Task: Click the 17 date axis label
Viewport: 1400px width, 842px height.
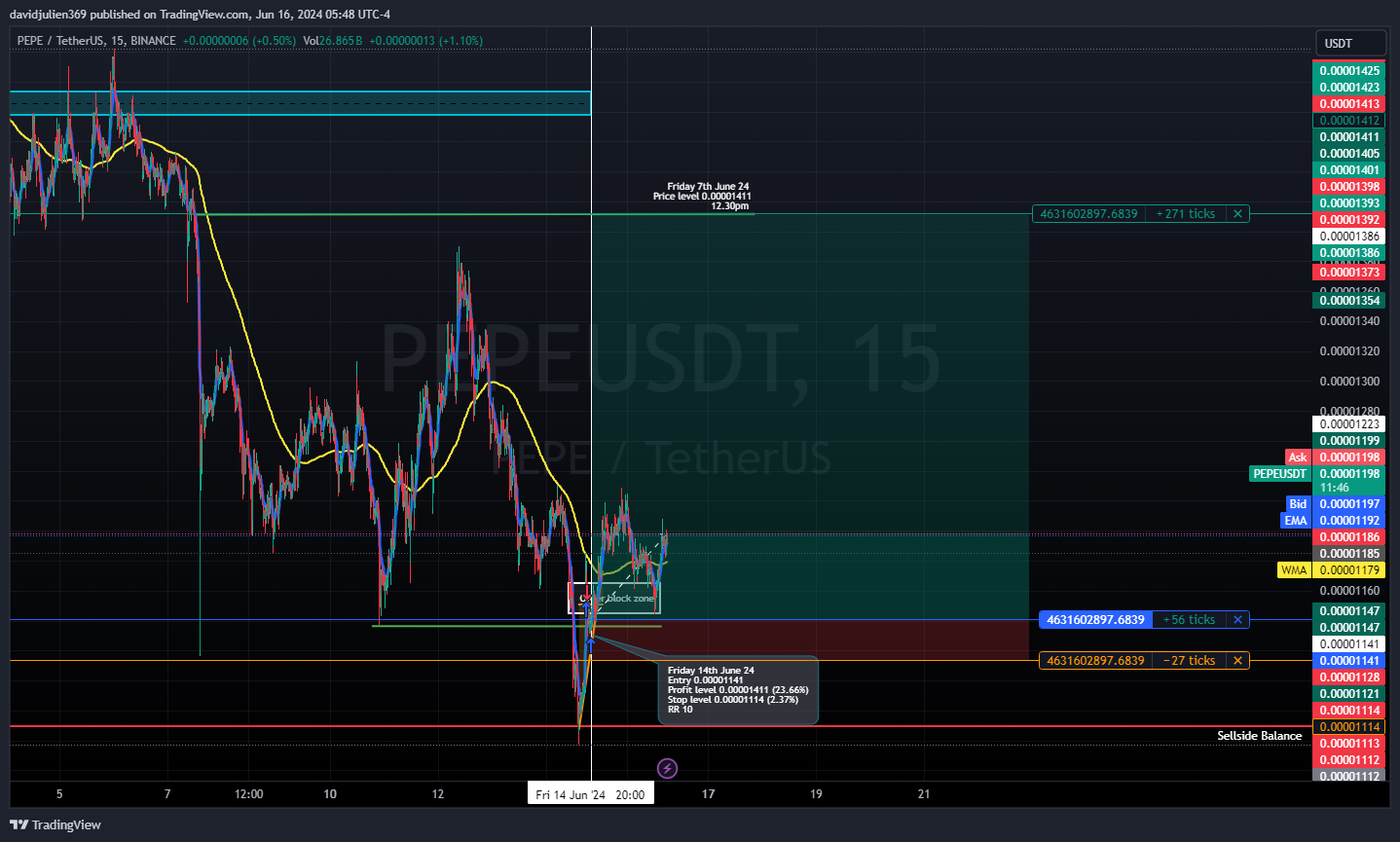Action: click(x=709, y=794)
